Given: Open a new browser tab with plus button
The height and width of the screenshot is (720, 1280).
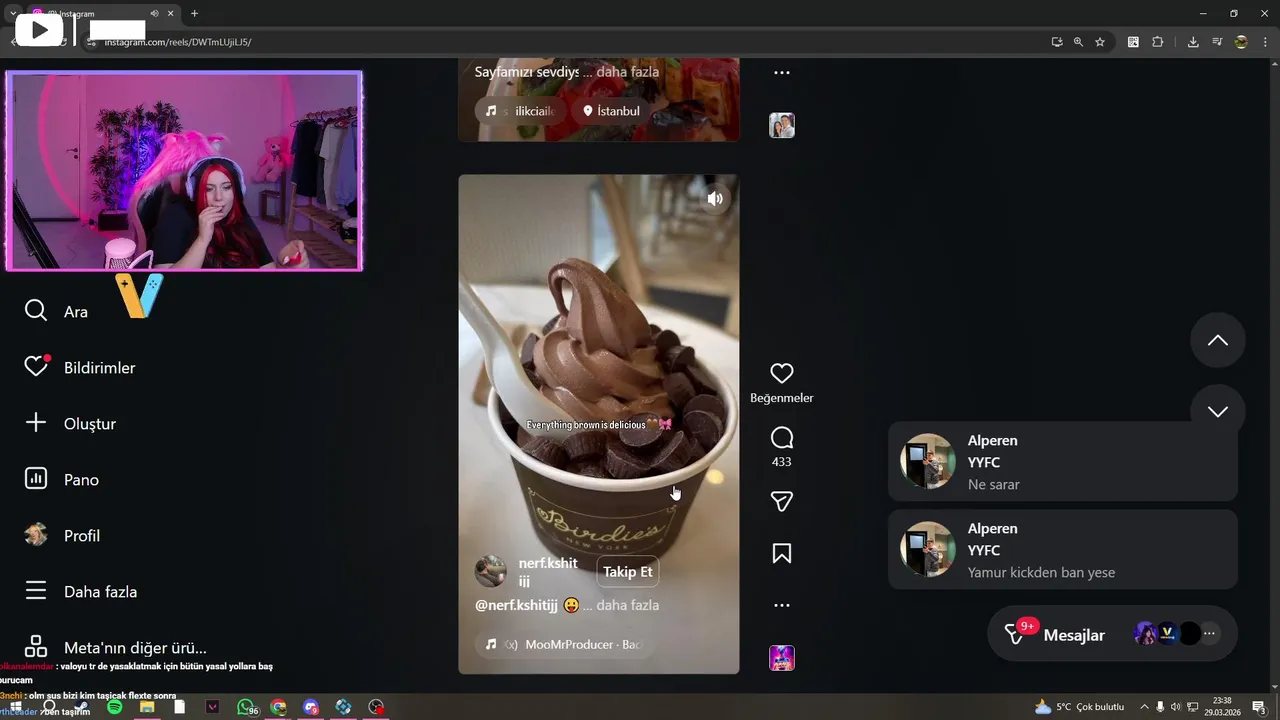Looking at the screenshot, I should (194, 13).
